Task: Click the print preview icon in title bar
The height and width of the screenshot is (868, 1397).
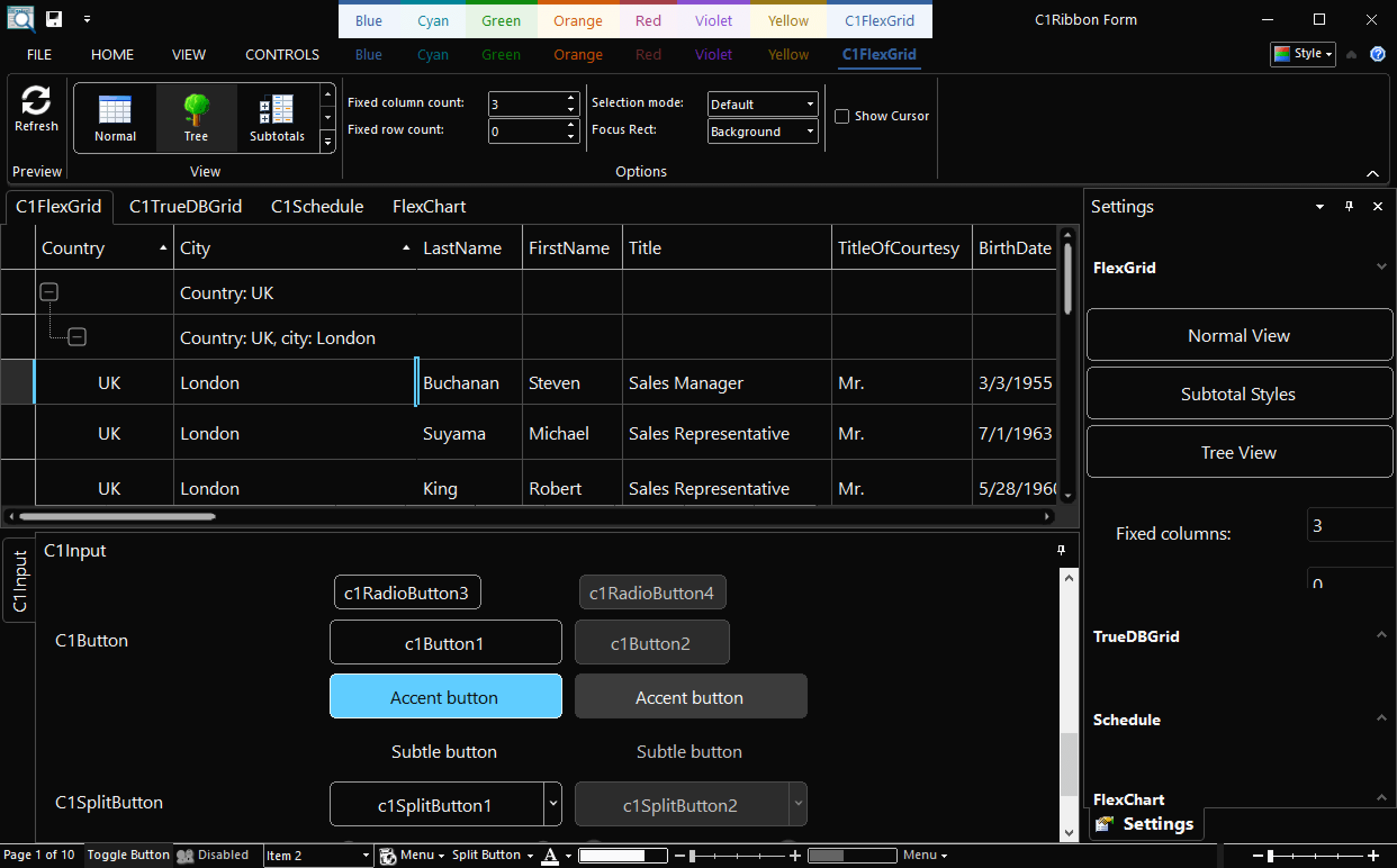Action: pos(21,19)
